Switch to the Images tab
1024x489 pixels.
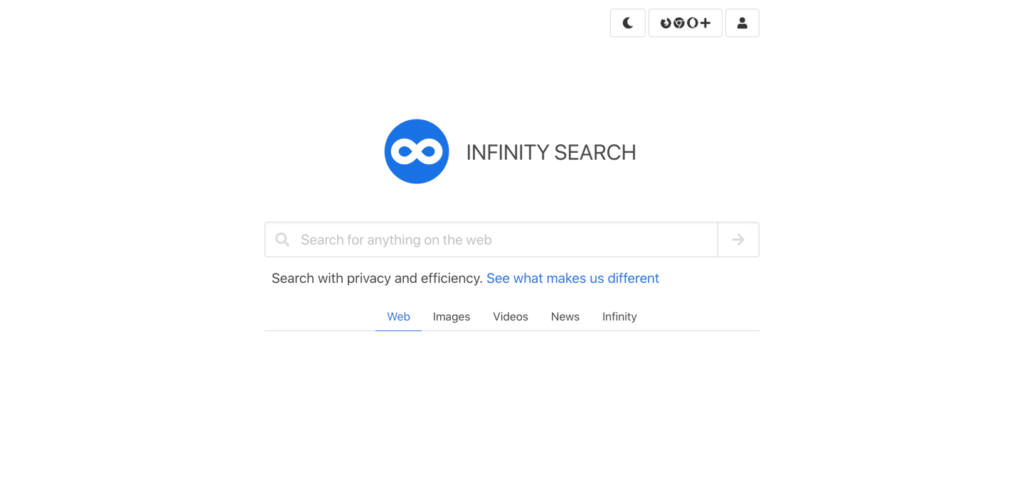click(x=451, y=317)
